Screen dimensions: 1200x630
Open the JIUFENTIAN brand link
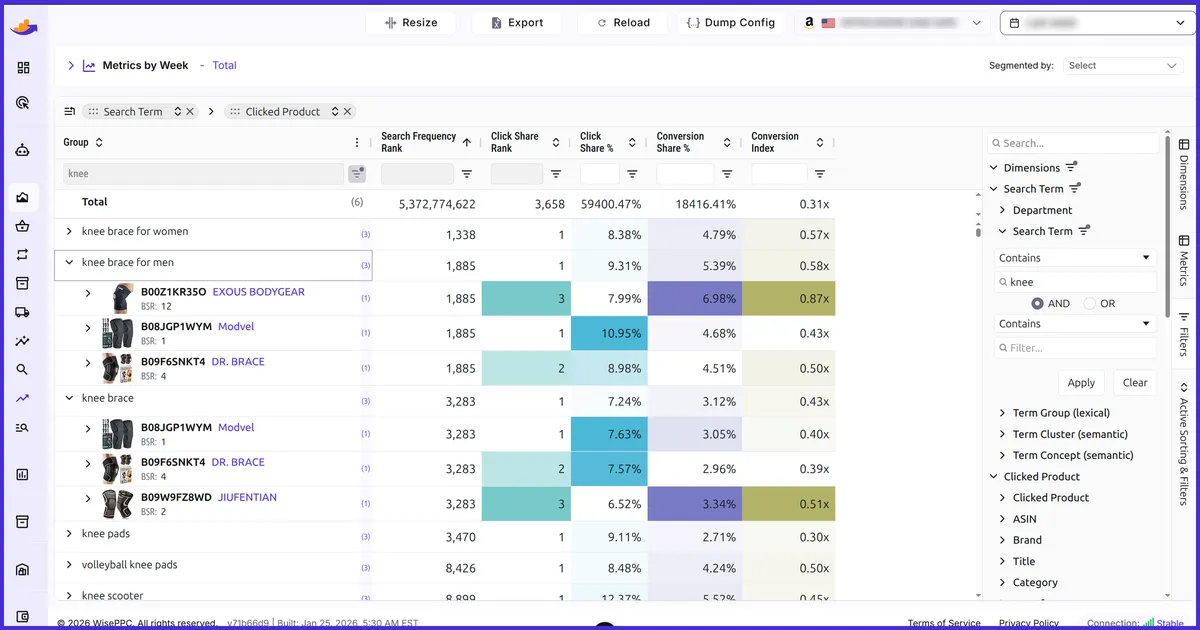(x=245, y=497)
